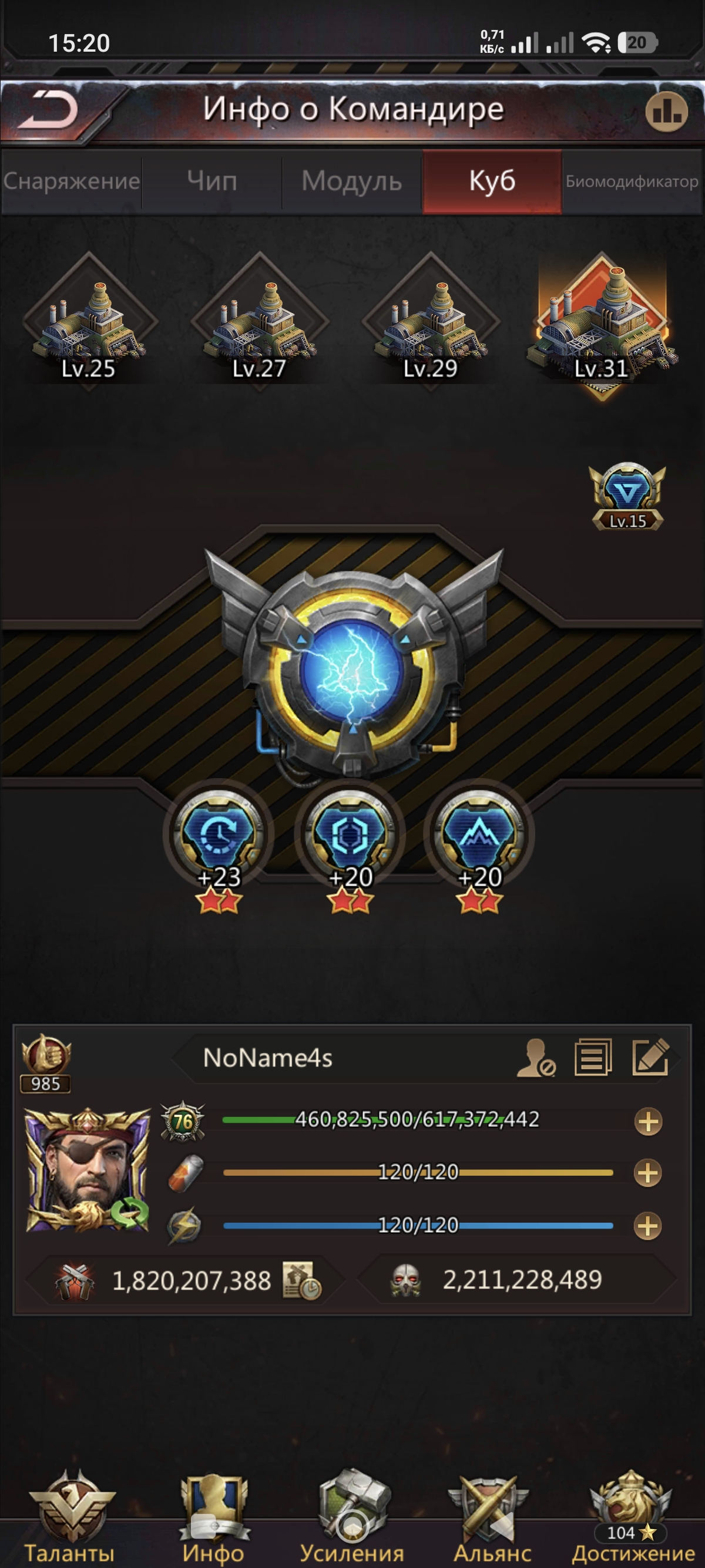Viewport: 705px width, 1568px height.
Task: Click the commander experience progress bar
Action: click(x=418, y=1120)
